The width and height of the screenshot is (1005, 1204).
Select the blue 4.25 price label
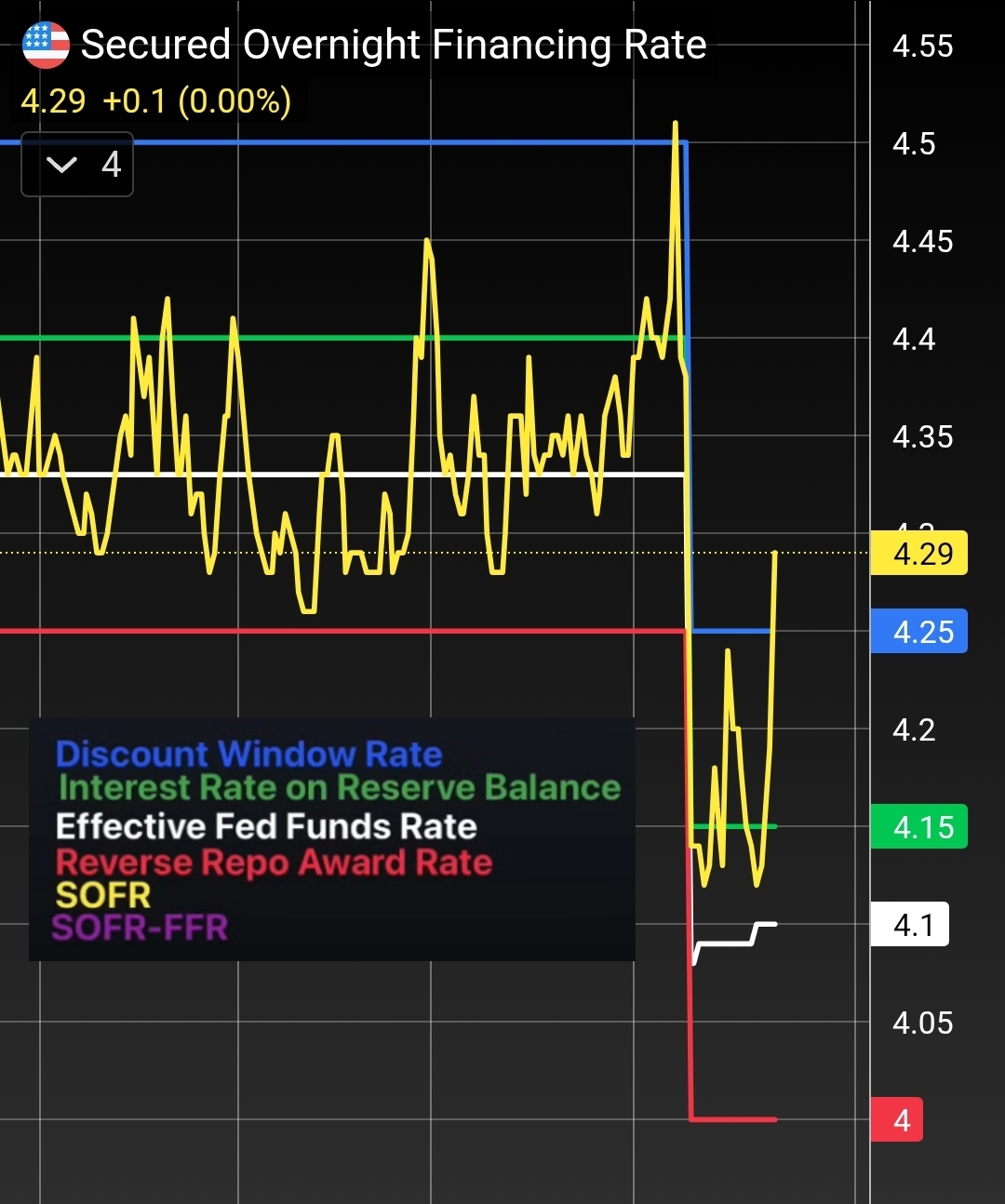click(919, 631)
